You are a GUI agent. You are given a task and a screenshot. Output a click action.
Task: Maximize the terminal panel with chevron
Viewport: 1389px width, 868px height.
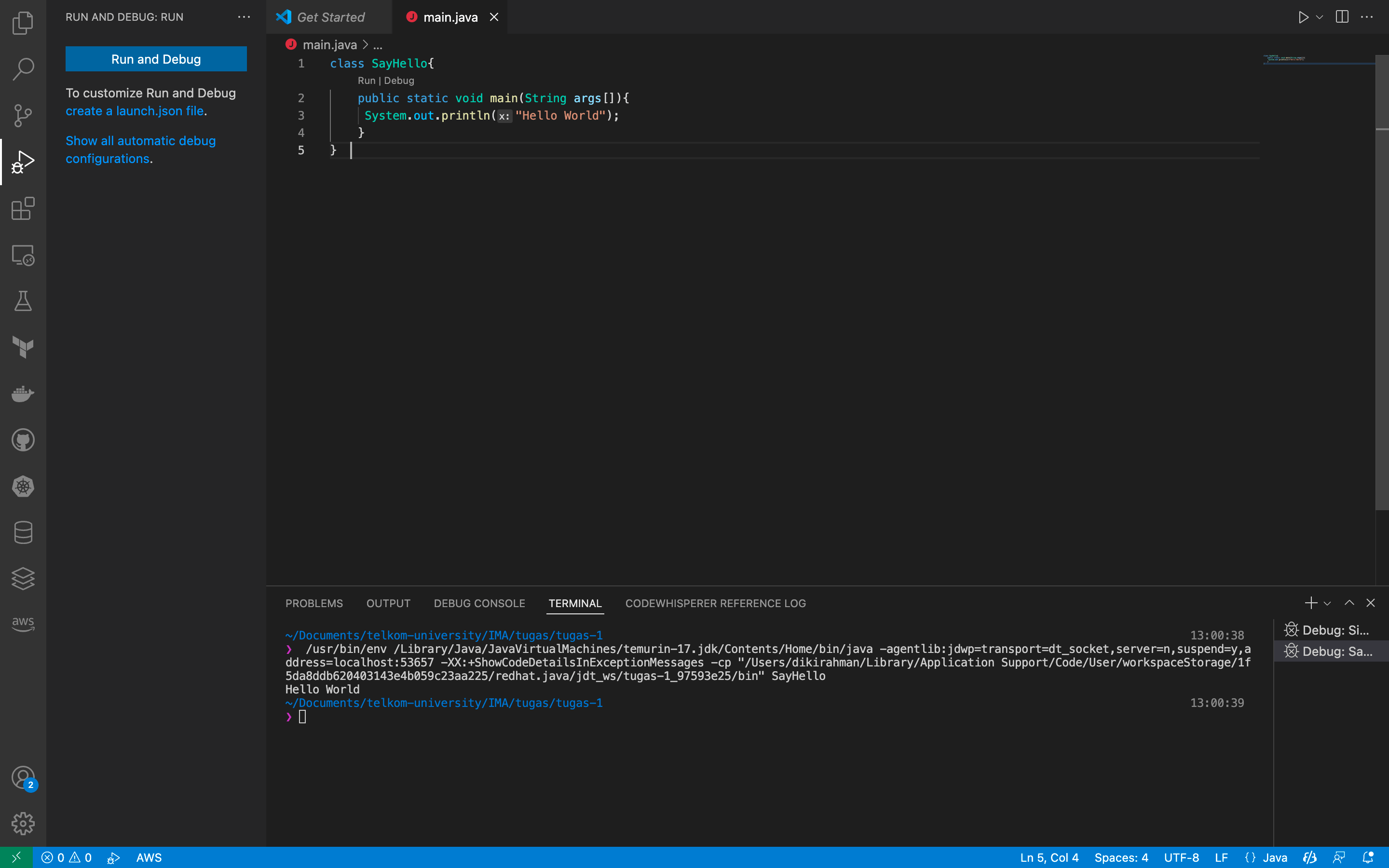[x=1349, y=603]
